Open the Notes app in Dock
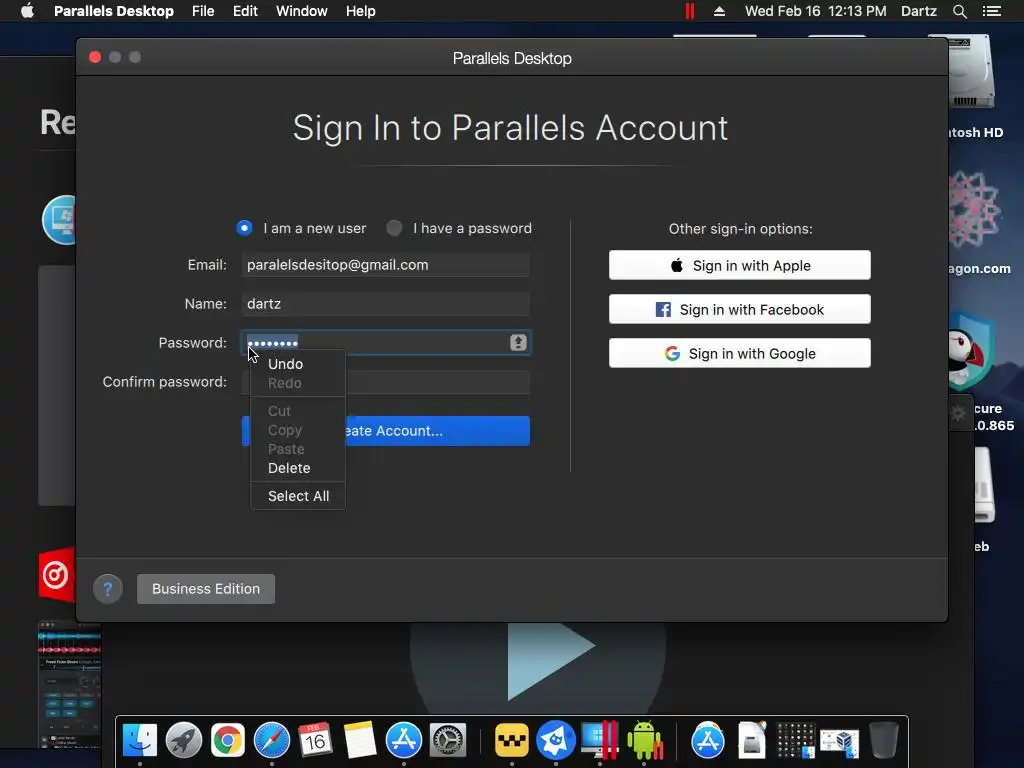Image resolution: width=1024 pixels, height=768 pixels. [x=360, y=741]
